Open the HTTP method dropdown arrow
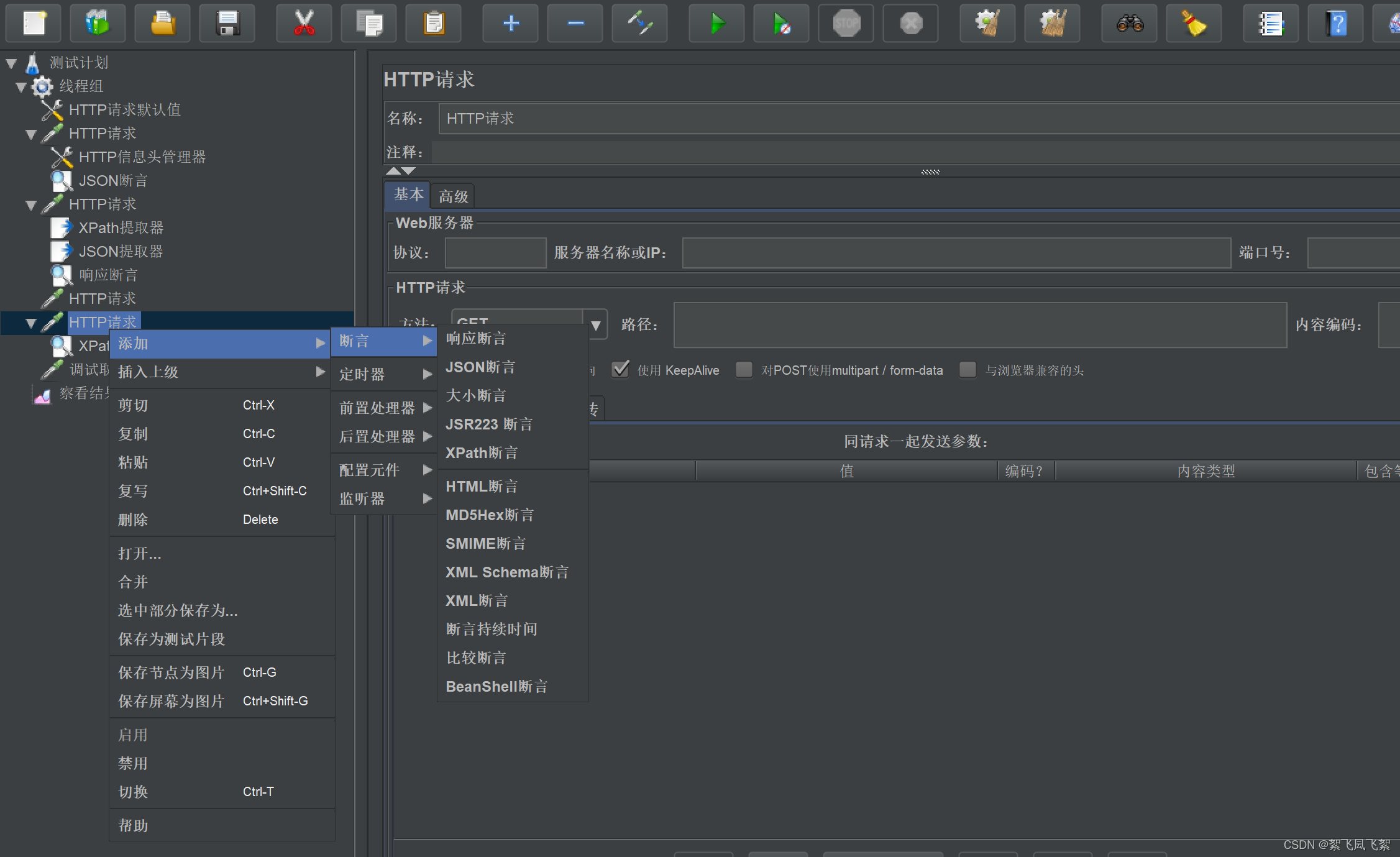 595,325
